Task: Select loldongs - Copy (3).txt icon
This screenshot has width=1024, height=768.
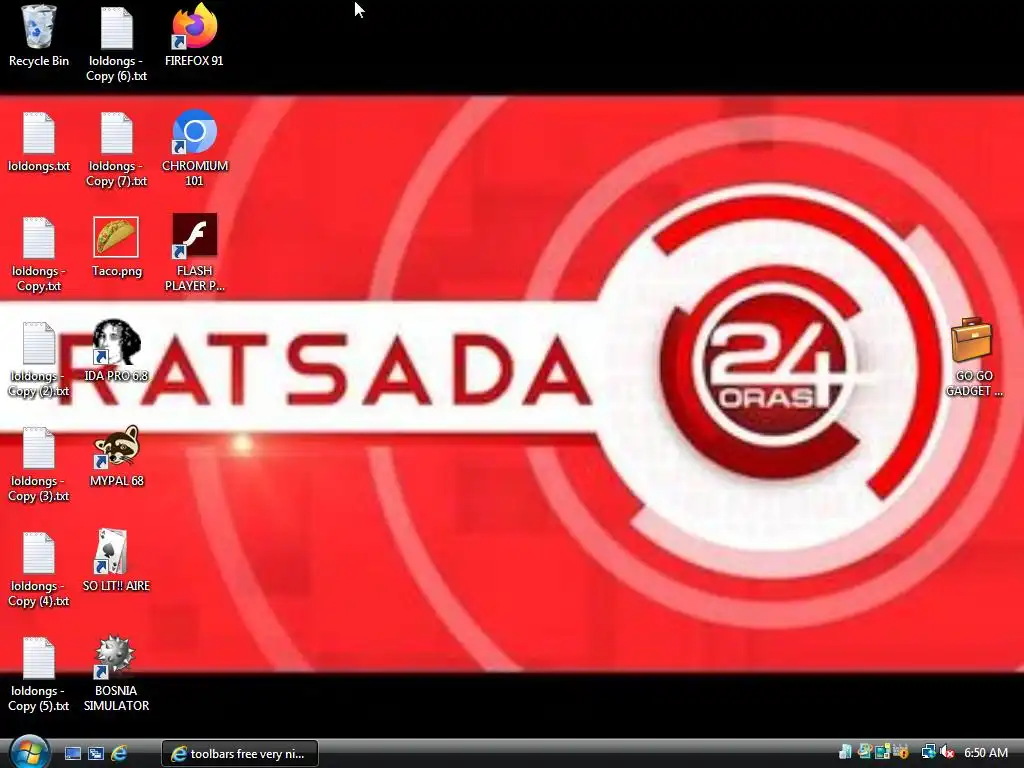Action: (39, 464)
